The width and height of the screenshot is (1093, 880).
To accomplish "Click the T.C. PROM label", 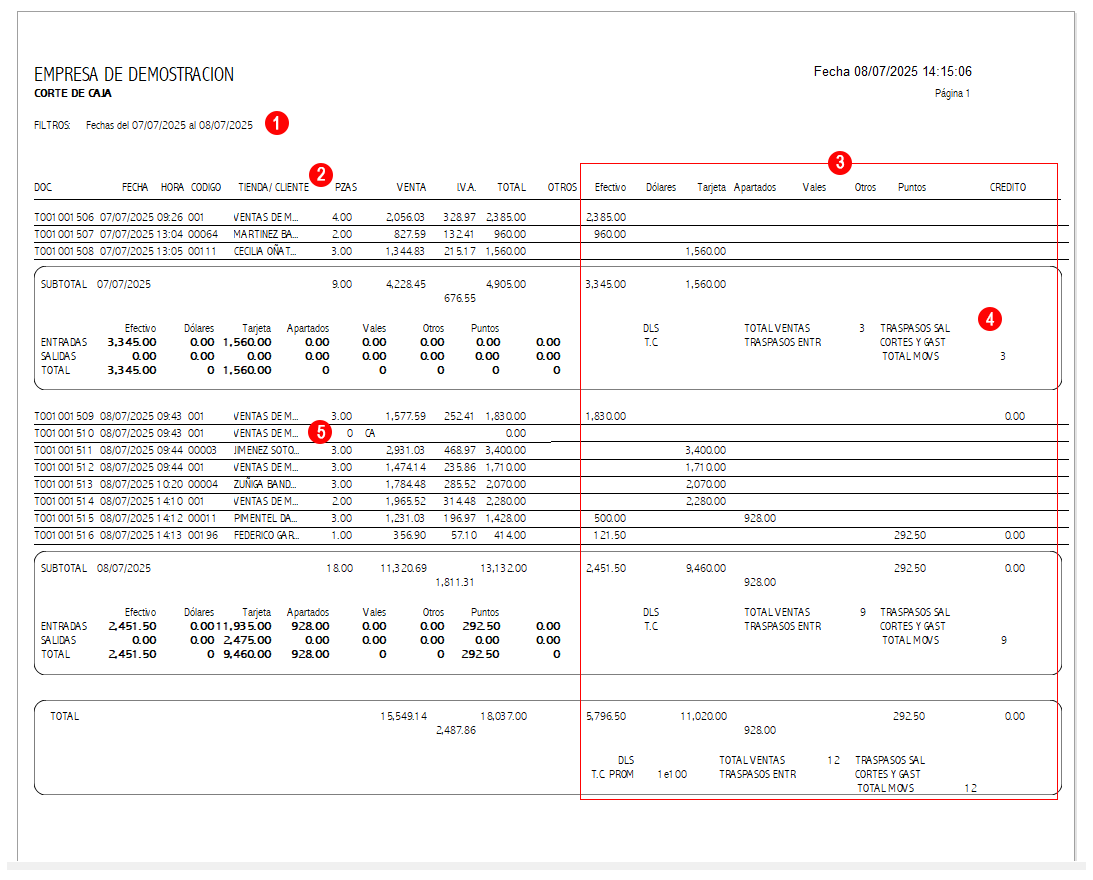I will 612,774.
